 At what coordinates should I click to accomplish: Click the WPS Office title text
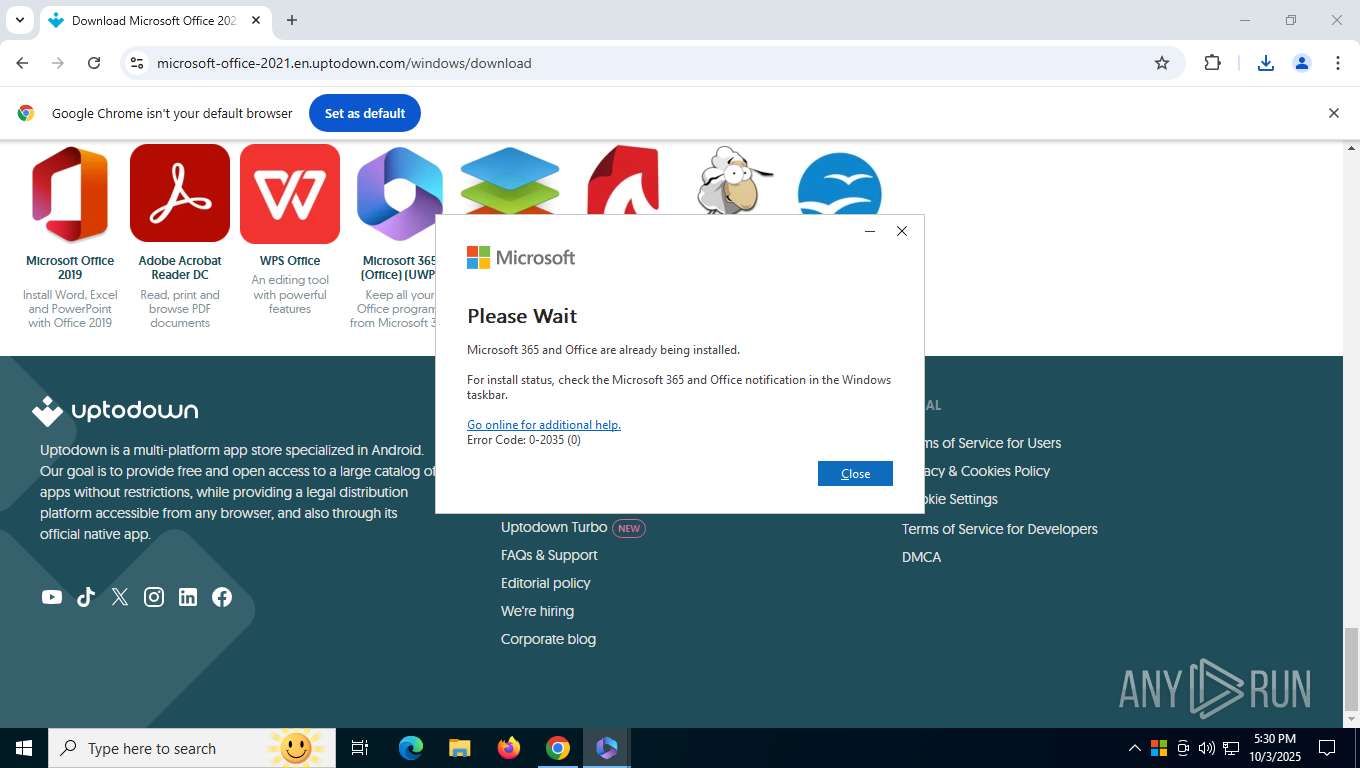point(290,261)
